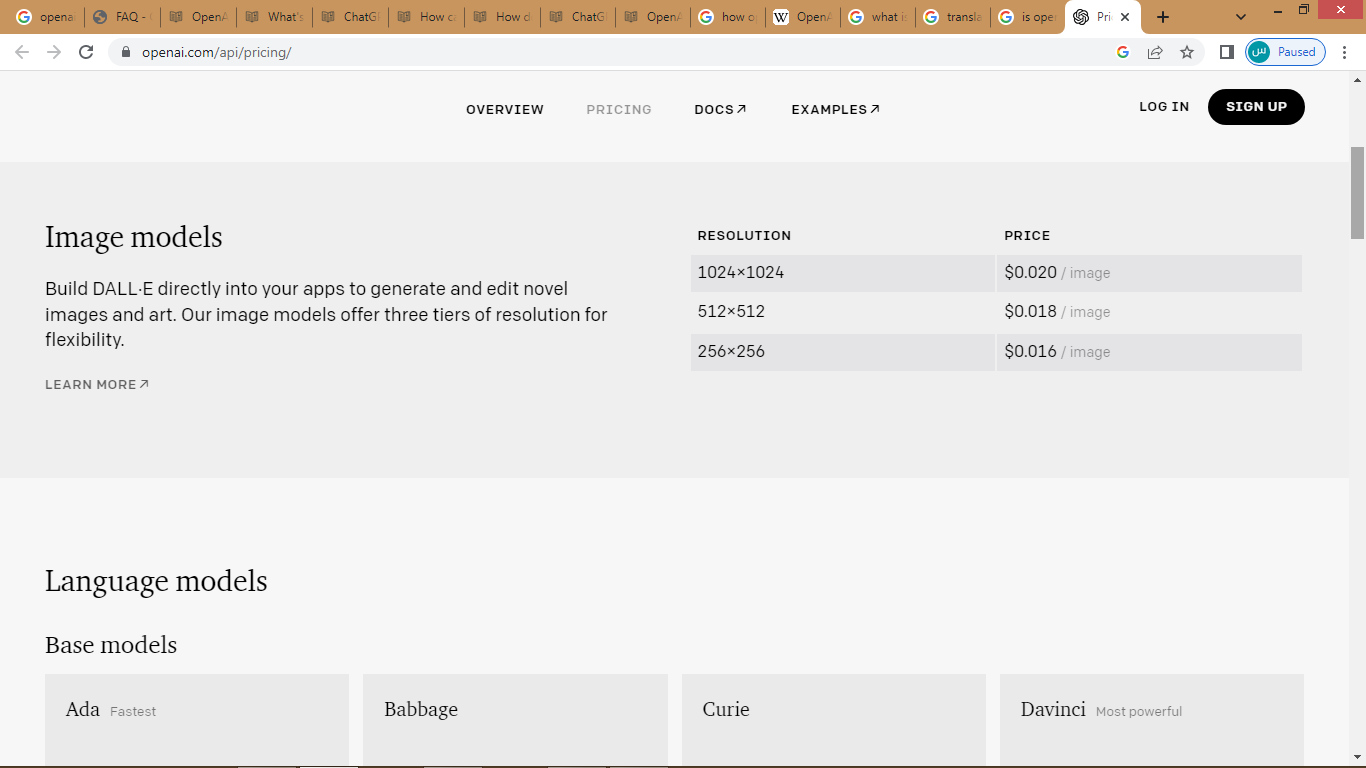This screenshot has width=1366, height=768.
Task: Switch to the 'What's' tab
Action: [x=274, y=17]
